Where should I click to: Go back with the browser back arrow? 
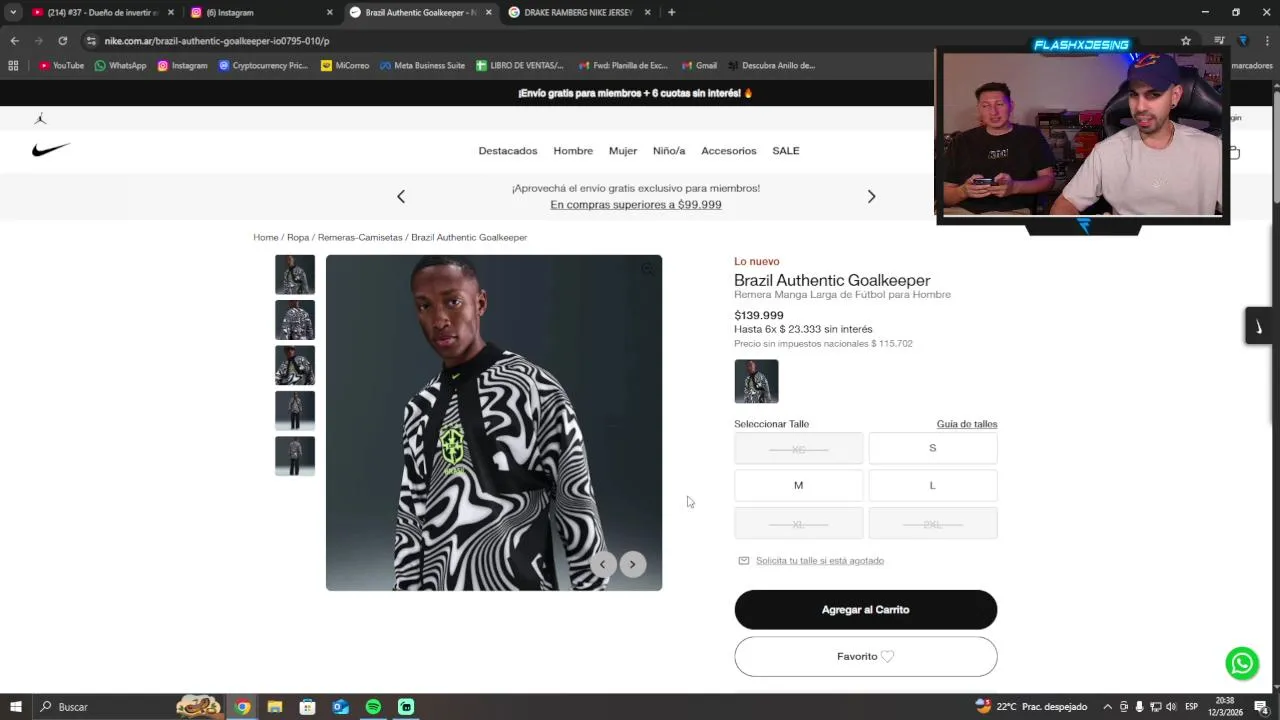click(x=14, y=41)
